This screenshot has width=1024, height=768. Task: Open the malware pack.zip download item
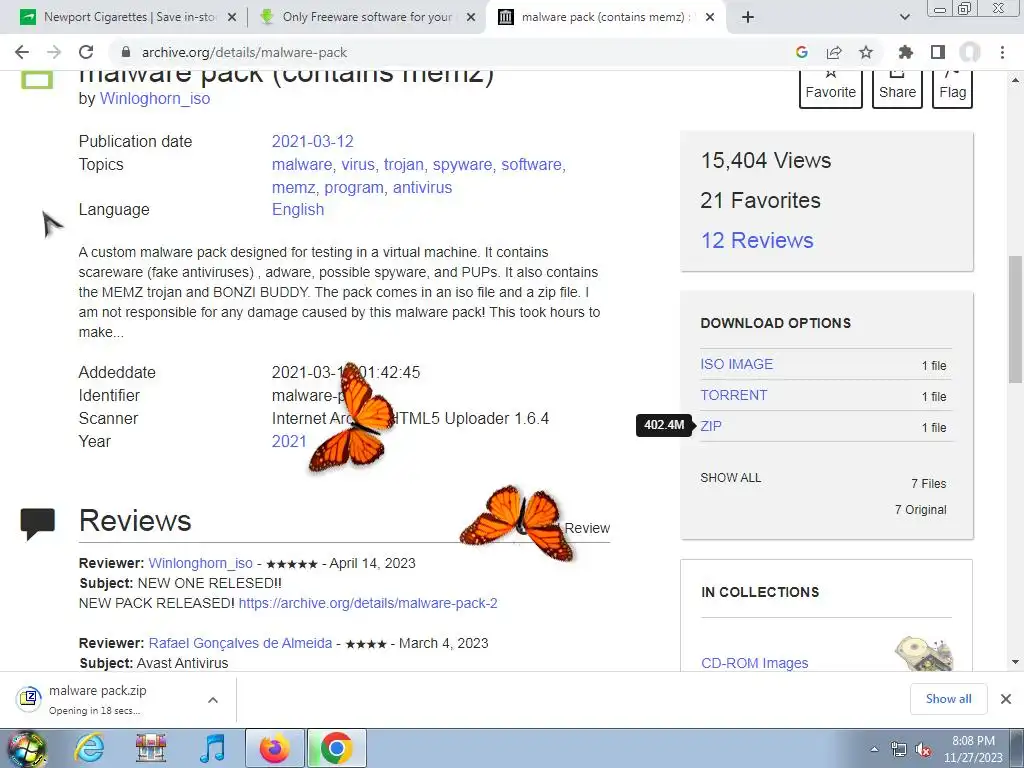click(x=98, y=699)
